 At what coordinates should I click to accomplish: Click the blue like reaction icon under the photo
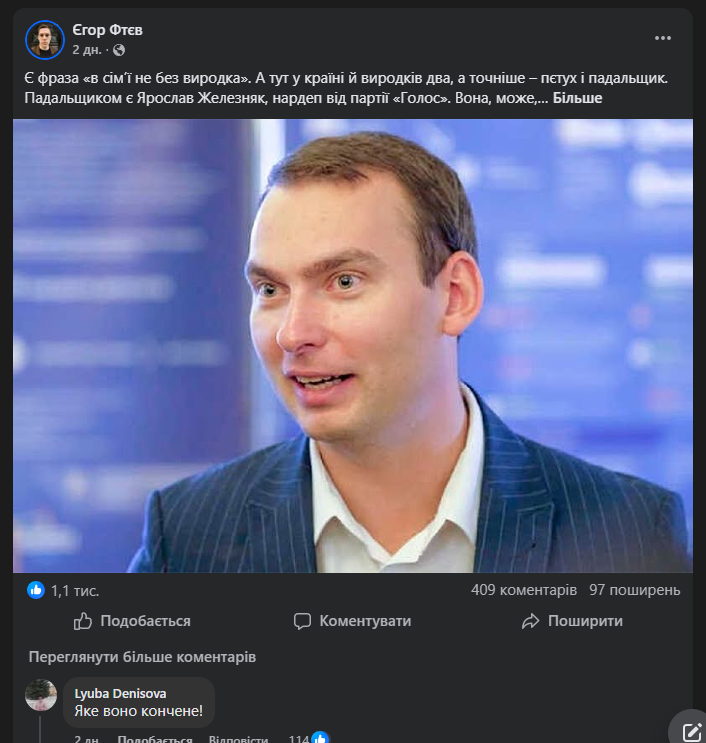(36, 590)
